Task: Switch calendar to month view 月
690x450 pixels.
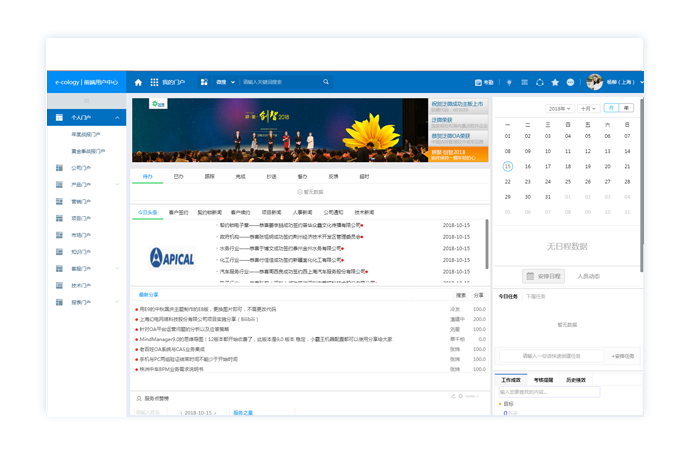Action: [x=611, y=108]
